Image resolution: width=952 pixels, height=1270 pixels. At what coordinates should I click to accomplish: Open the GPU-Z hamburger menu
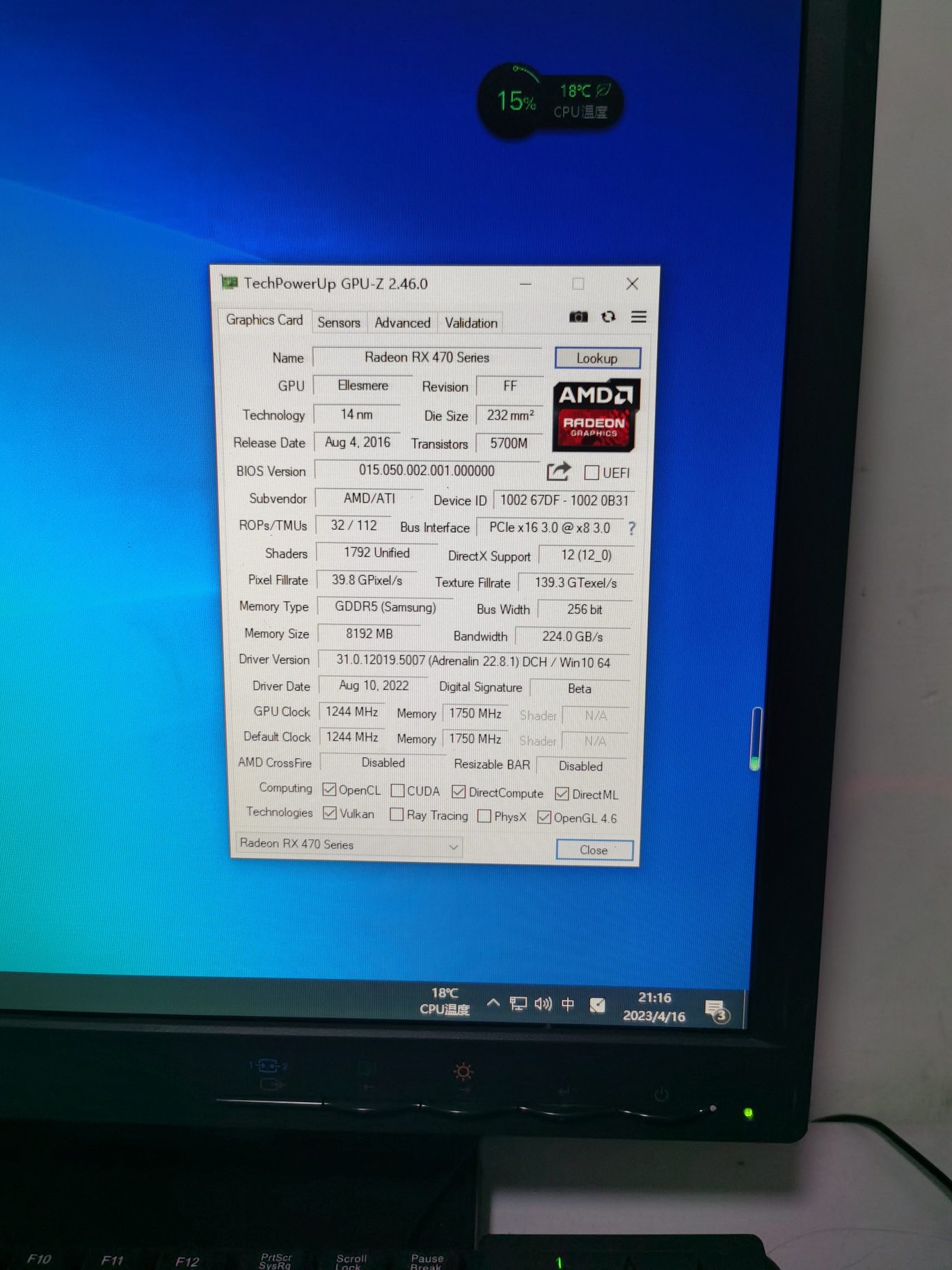pos(639,317)
